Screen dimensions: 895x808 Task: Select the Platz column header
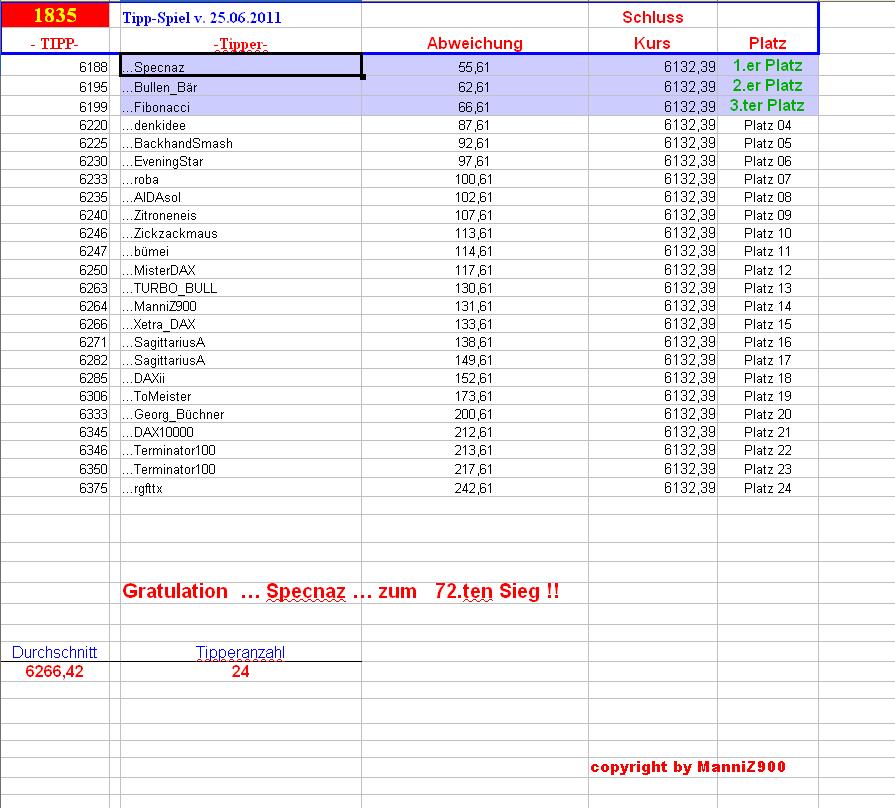767,43
